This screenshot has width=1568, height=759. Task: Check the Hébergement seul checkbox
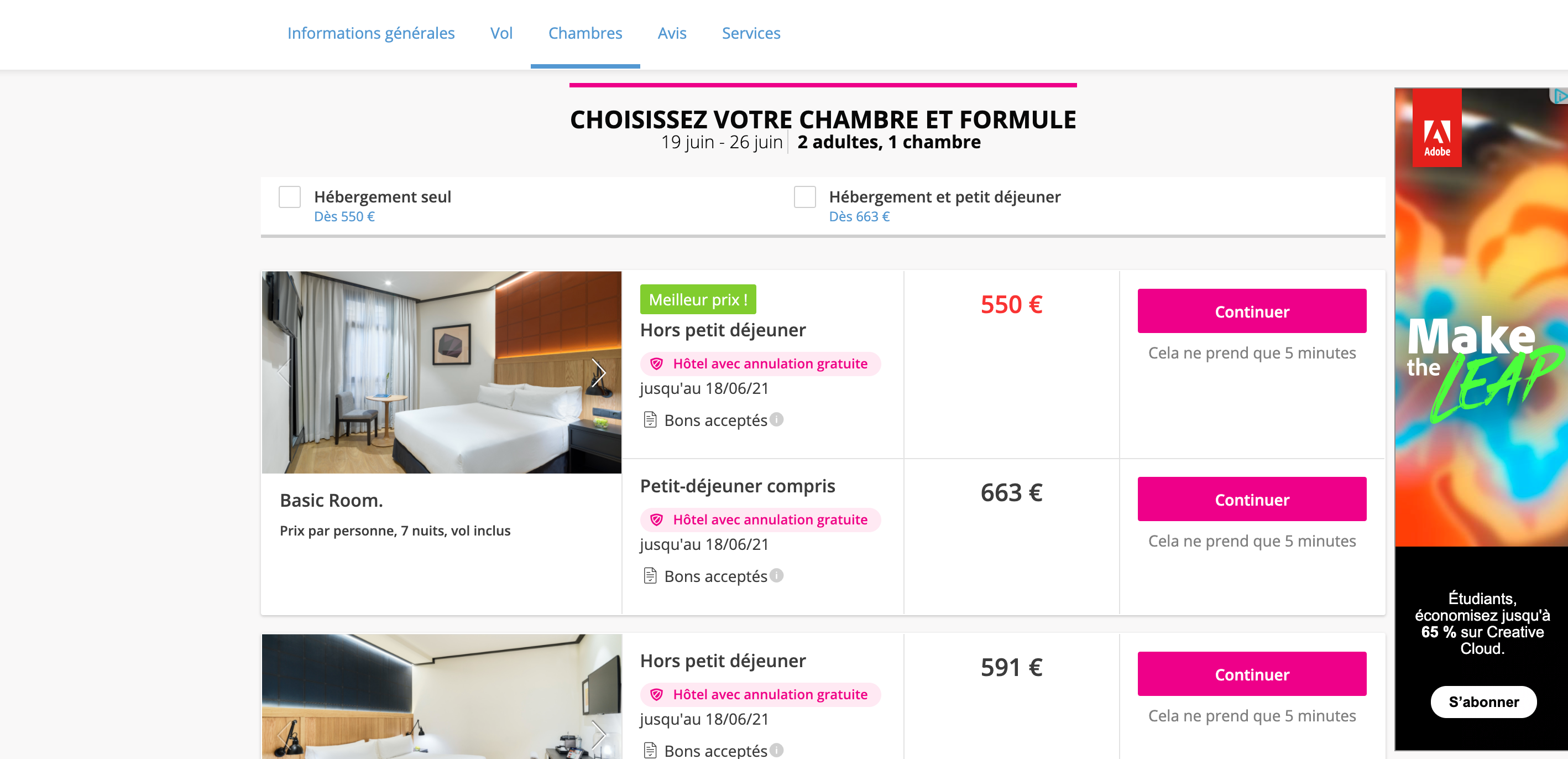pyautogui.click(x=290, y=197)
